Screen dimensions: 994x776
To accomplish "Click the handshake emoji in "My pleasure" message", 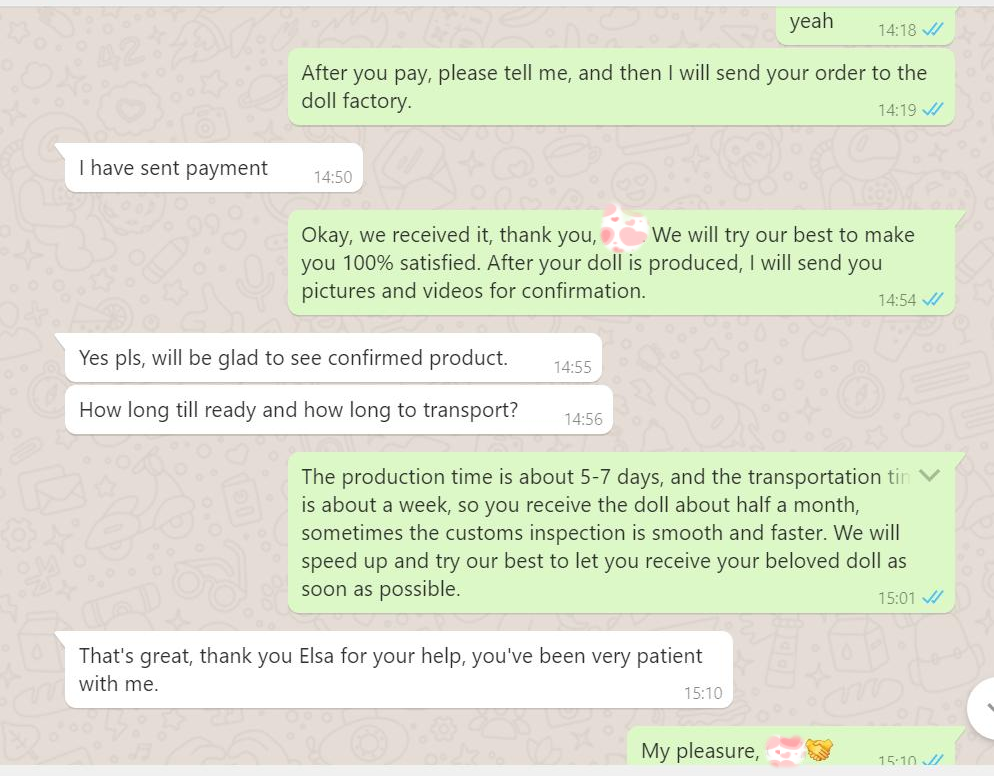I will coord(820,750).
